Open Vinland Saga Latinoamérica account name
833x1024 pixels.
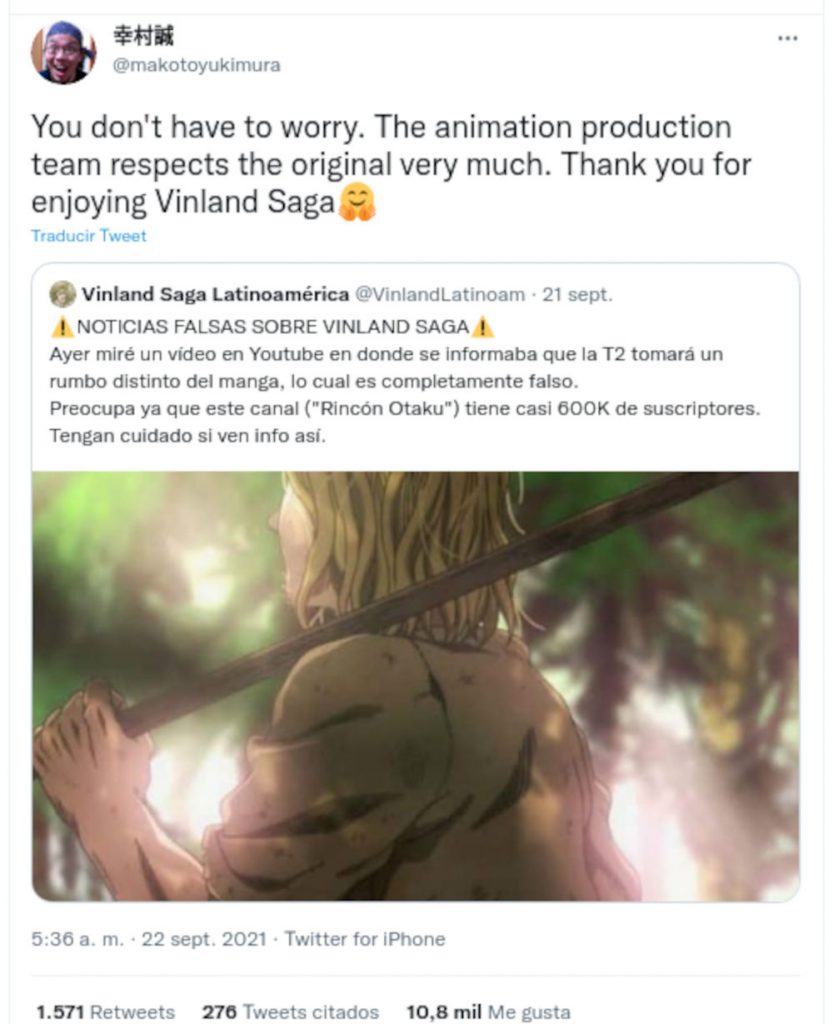215,294
